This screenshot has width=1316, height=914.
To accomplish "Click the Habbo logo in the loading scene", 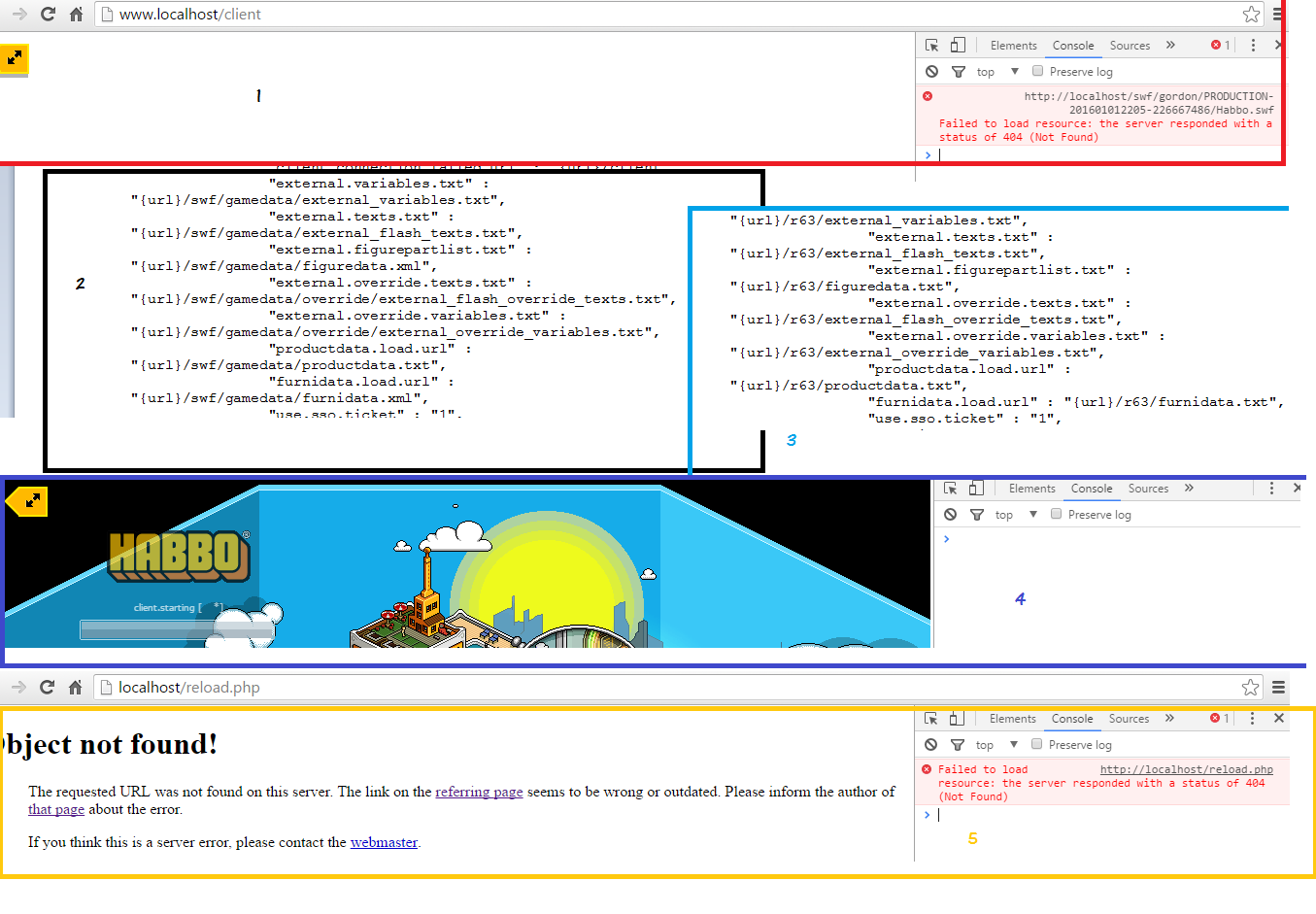I will click(x=180, y=556).
